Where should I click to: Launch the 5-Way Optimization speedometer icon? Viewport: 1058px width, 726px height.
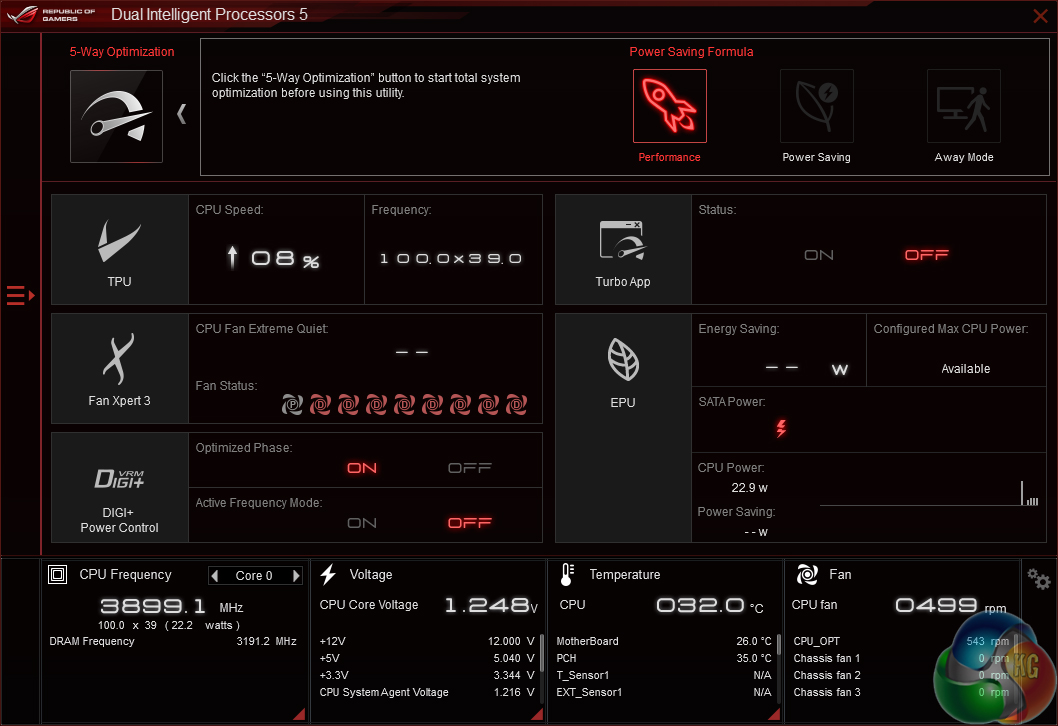[x=116, y=116]
